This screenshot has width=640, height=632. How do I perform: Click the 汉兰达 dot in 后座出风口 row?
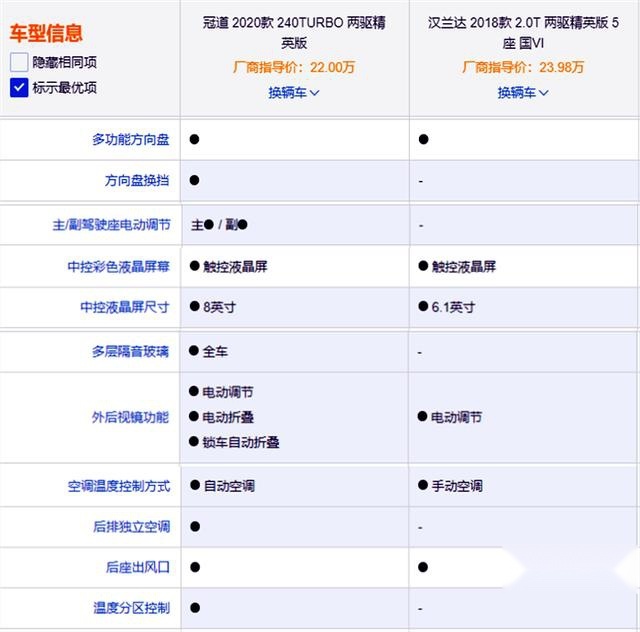point(423,567)
